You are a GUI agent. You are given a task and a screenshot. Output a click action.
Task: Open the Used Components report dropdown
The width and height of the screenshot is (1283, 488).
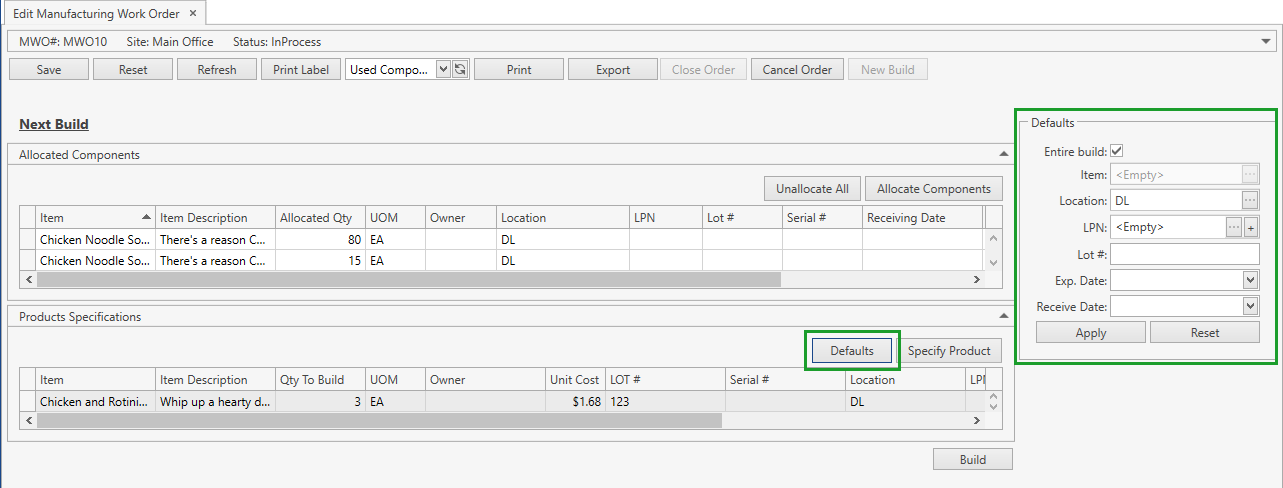coord(444,70)
